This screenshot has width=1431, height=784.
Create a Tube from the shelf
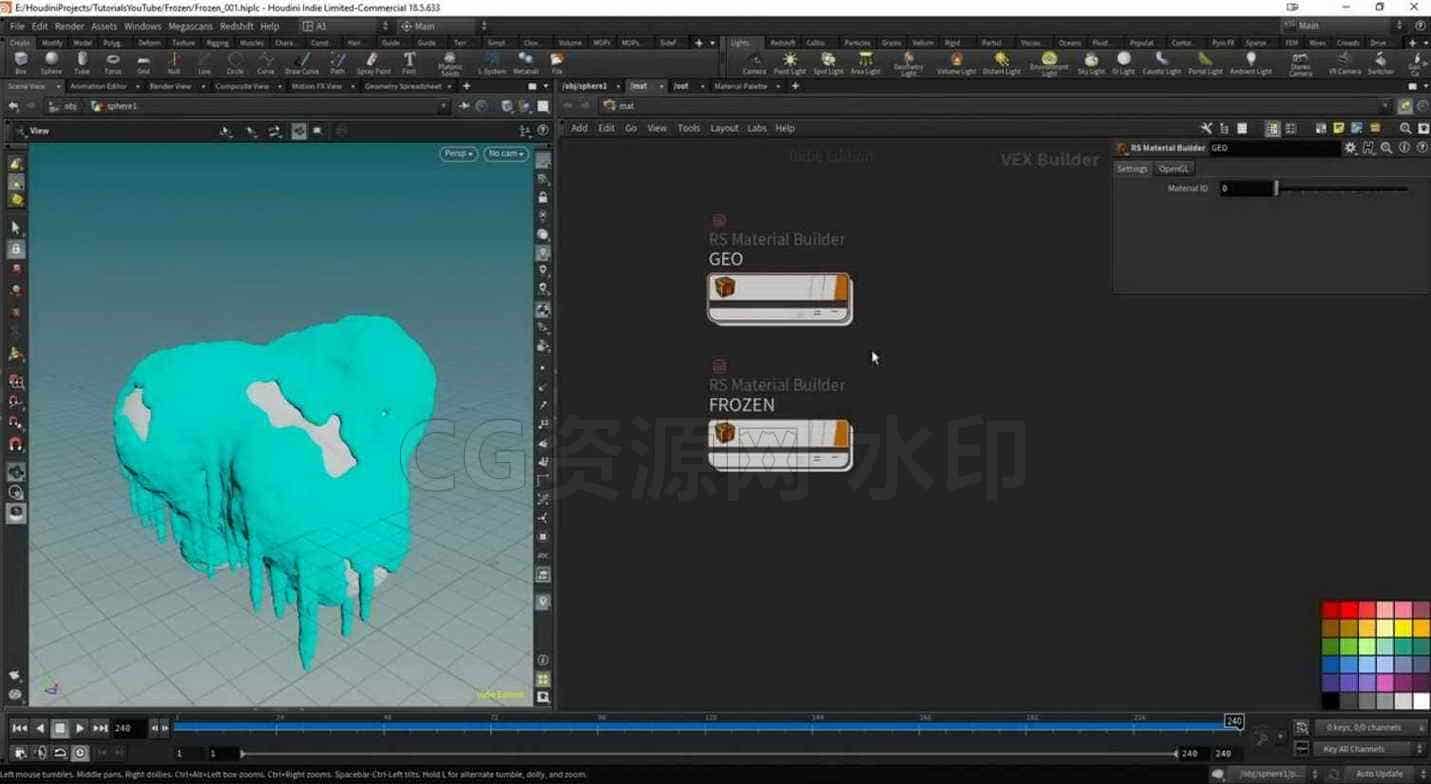point(82,63)
